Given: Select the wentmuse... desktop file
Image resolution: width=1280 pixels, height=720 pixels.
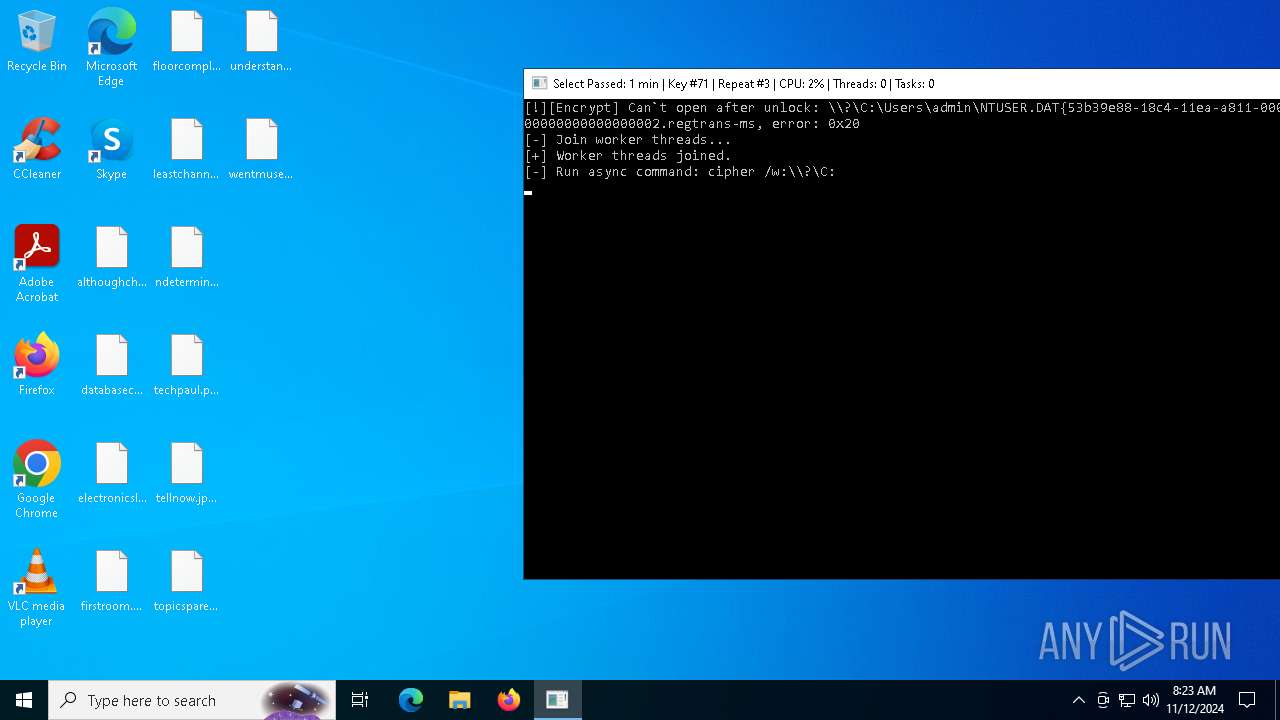Looking at the screenshot, I should click(x=261, y=150).
